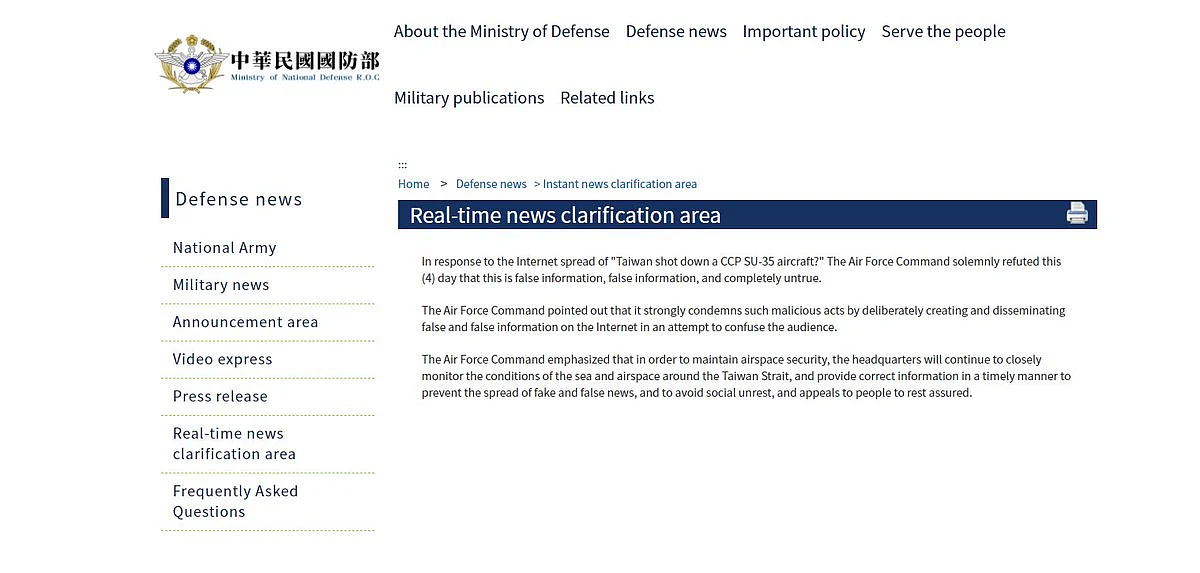Open the Defense news top menu
This screenshot has height=573, width=1200.
pos(676,31)
